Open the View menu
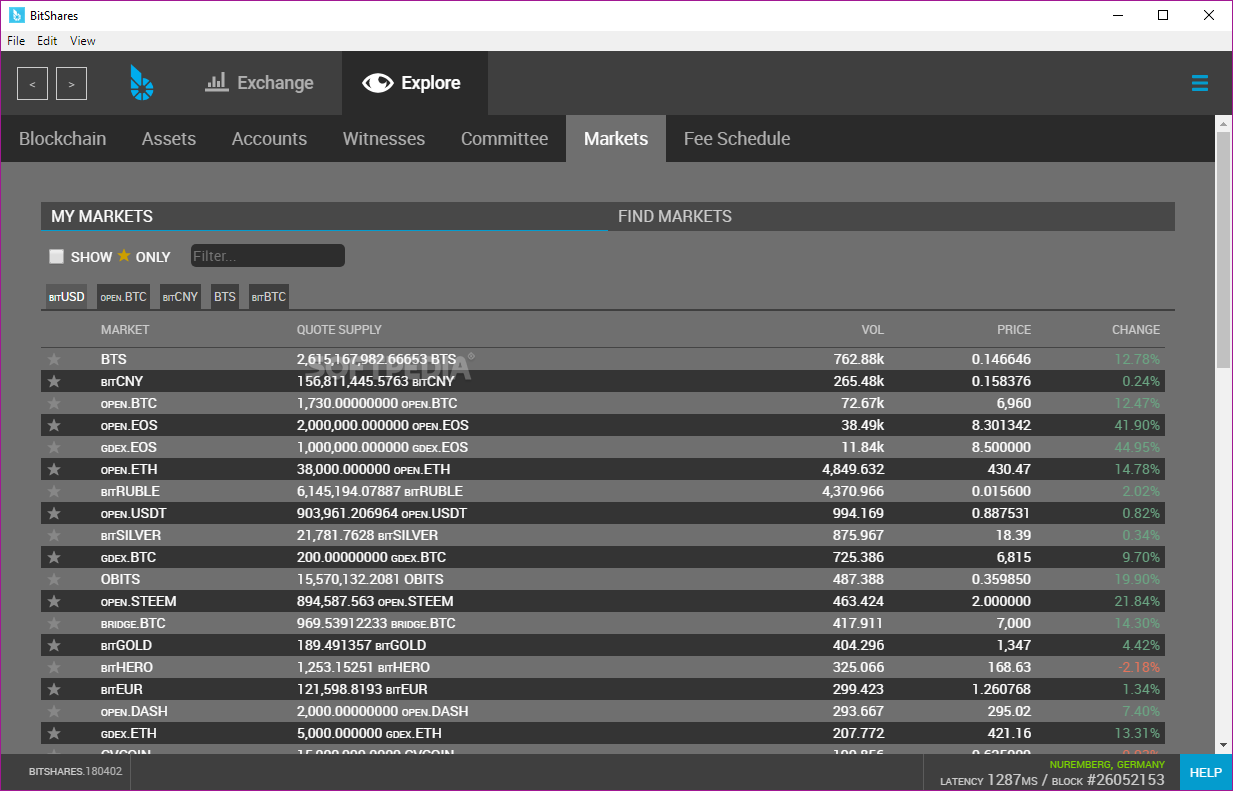 [83, 41]
